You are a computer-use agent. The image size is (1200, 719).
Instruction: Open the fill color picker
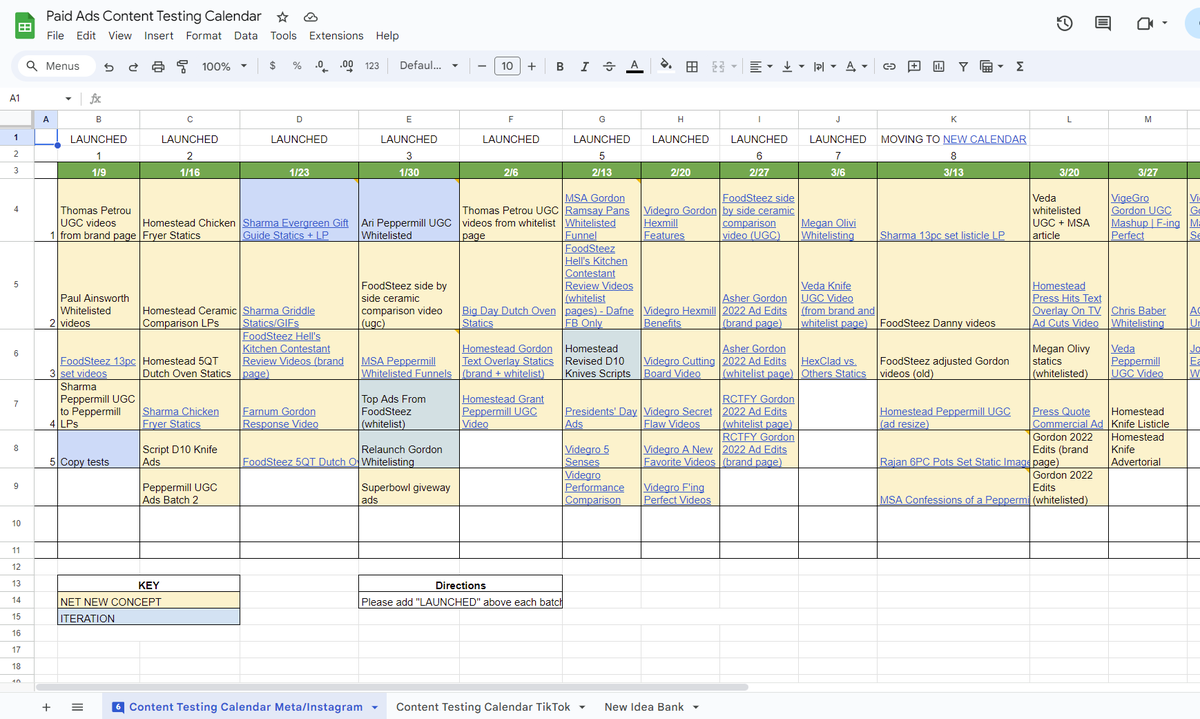667,66
